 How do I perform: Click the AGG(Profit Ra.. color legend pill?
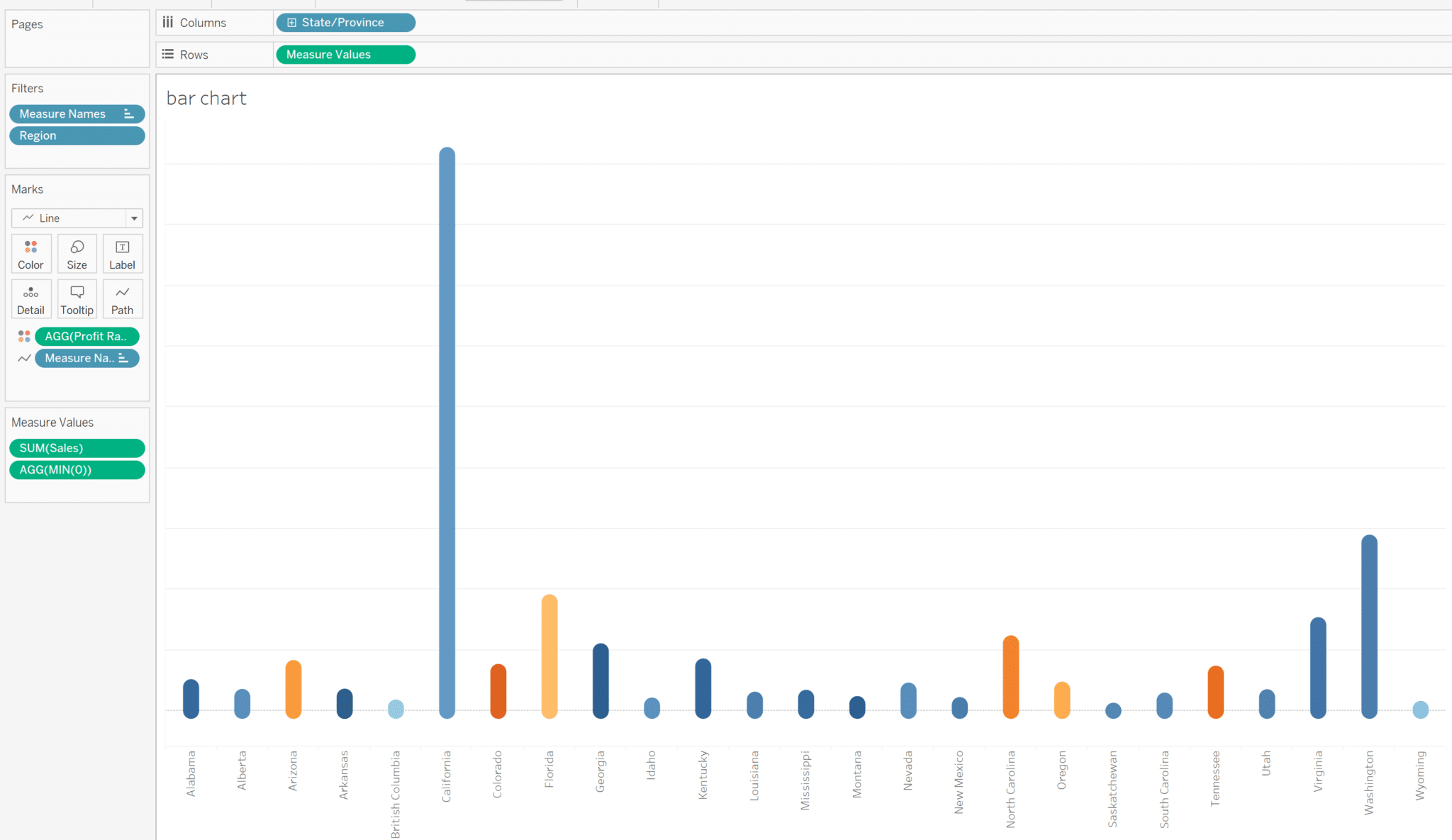[86, 336]
